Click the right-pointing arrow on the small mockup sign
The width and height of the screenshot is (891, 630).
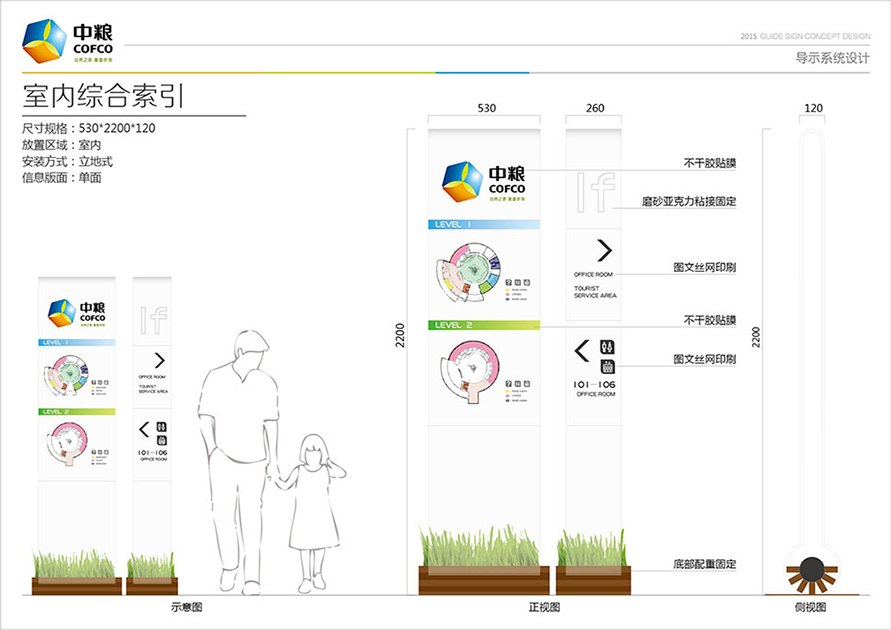tap(160, 360)
